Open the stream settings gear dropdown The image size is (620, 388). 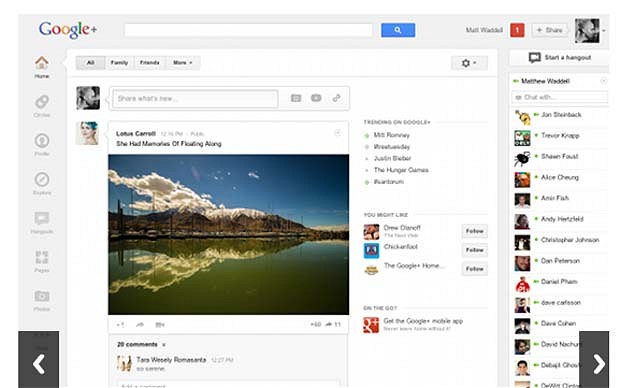[469, 63]
